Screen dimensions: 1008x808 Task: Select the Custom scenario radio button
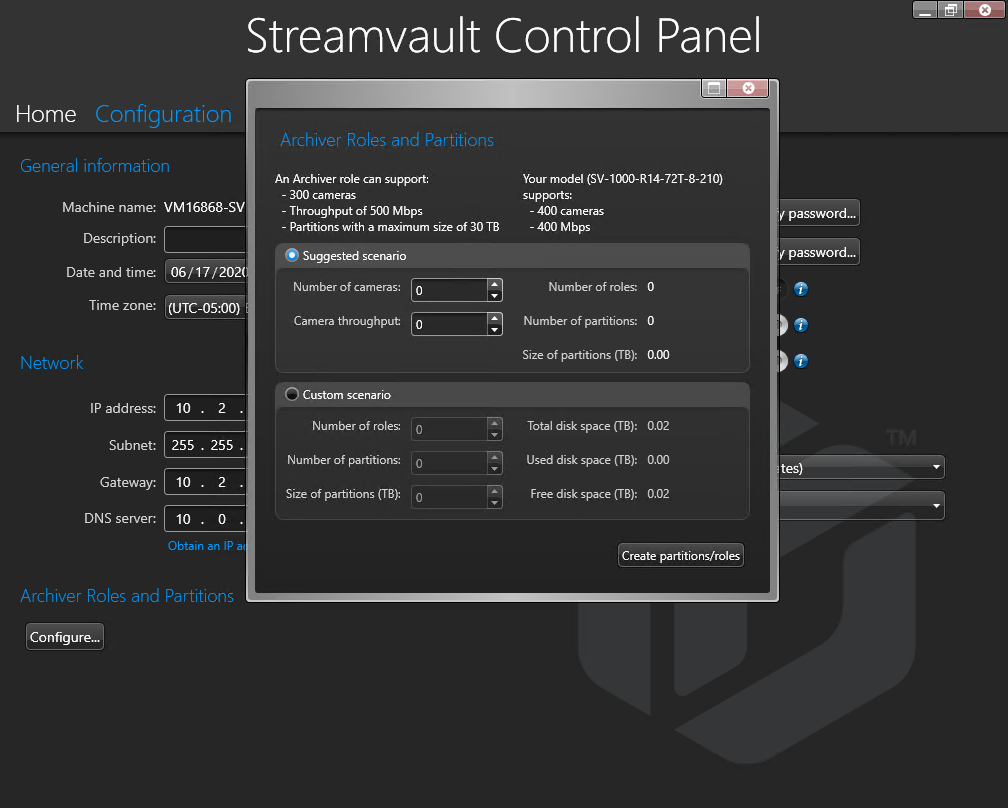pyautogui.click(x=292, y=394)
